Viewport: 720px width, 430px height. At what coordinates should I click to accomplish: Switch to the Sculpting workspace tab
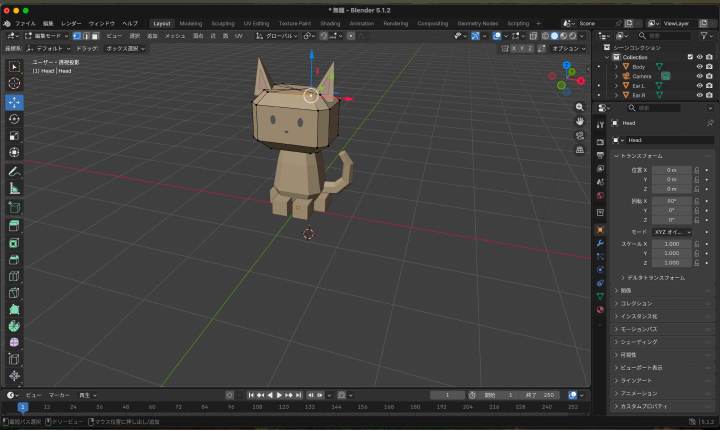223,23
